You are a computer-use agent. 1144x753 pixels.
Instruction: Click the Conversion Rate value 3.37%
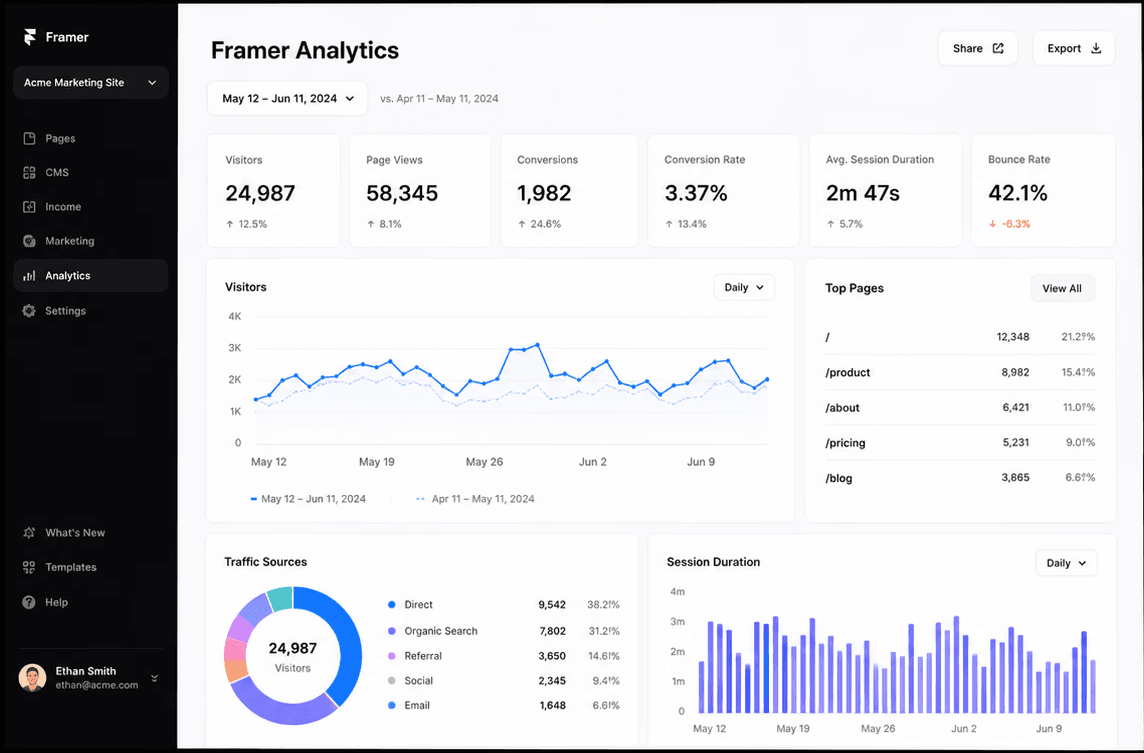coord(696,193)
